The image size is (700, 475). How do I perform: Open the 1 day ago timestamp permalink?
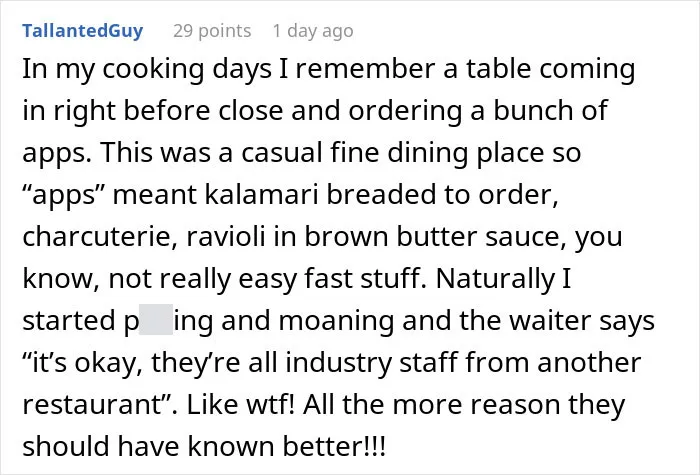coord(313,31)
